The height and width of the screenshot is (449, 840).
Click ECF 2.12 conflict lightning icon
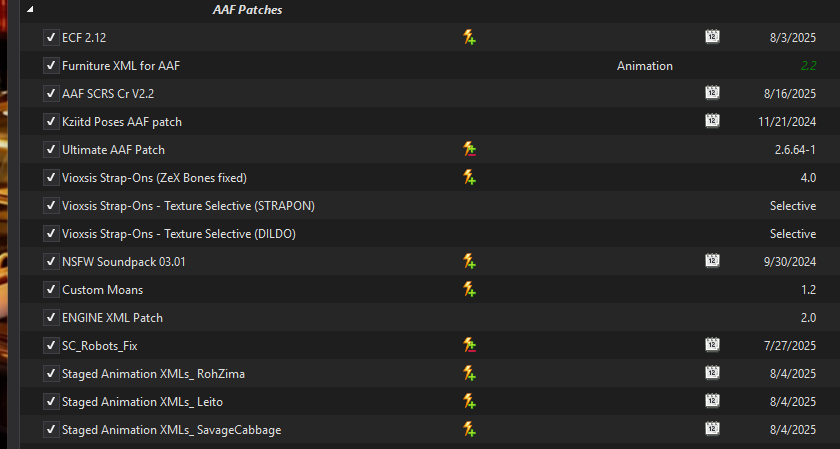[x=469, y=37]
